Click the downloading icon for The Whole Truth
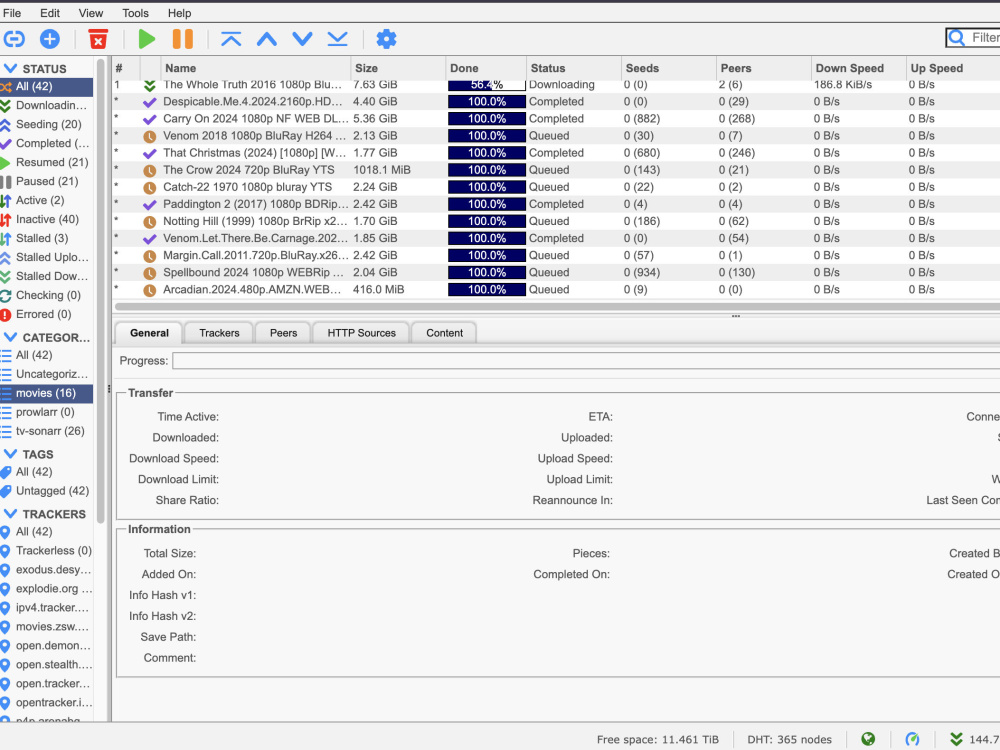 pos(150,85)
